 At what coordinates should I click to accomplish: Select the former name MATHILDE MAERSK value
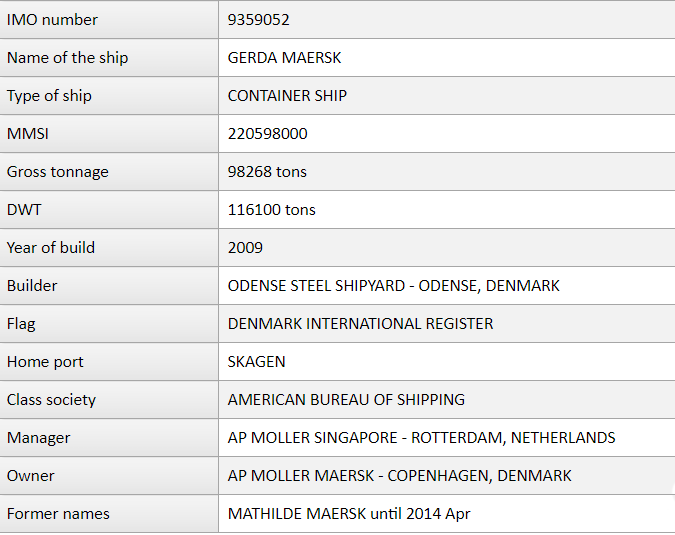(x=348, y=514)
